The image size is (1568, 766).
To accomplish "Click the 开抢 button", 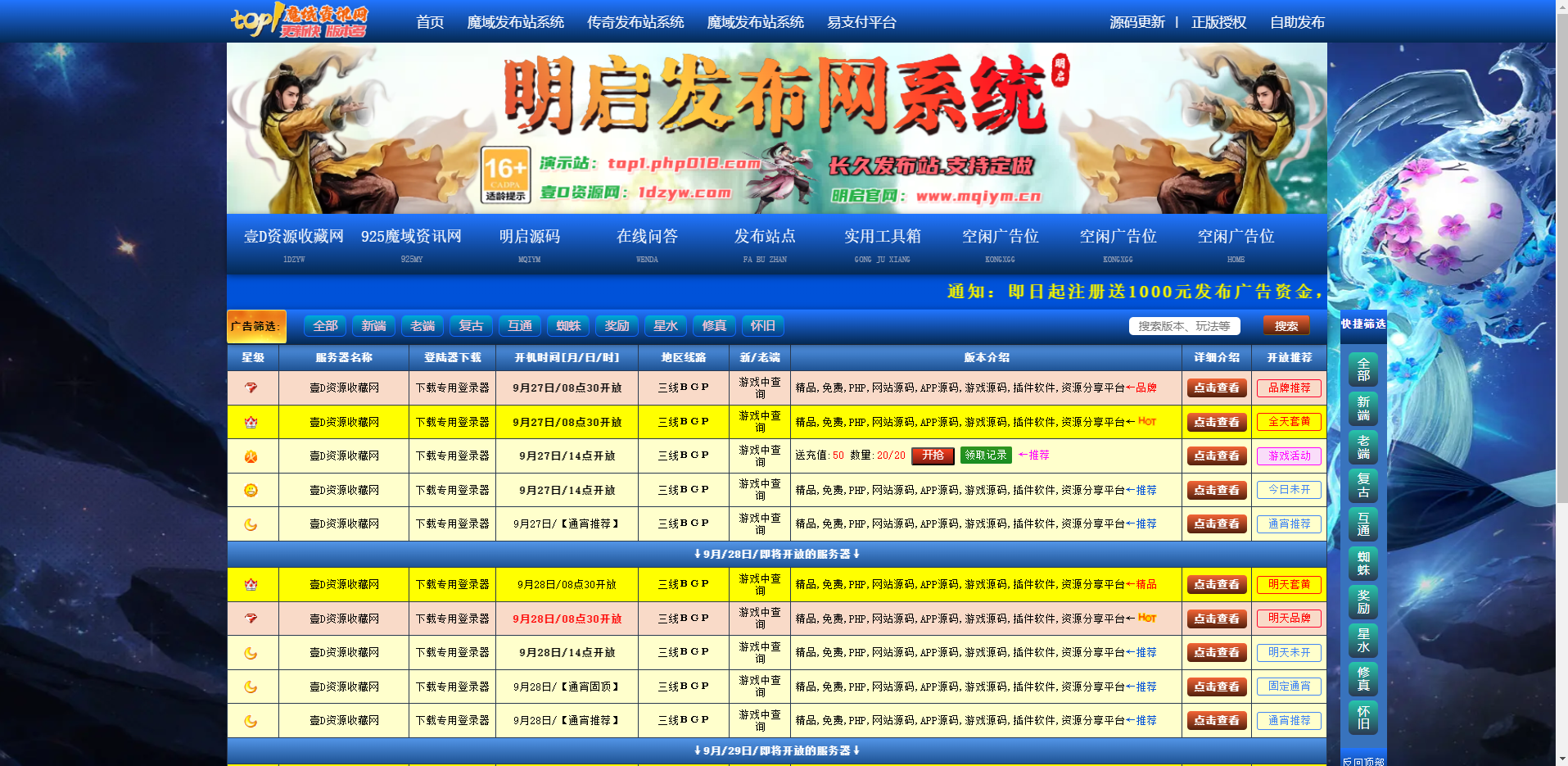I will [933, 456].
